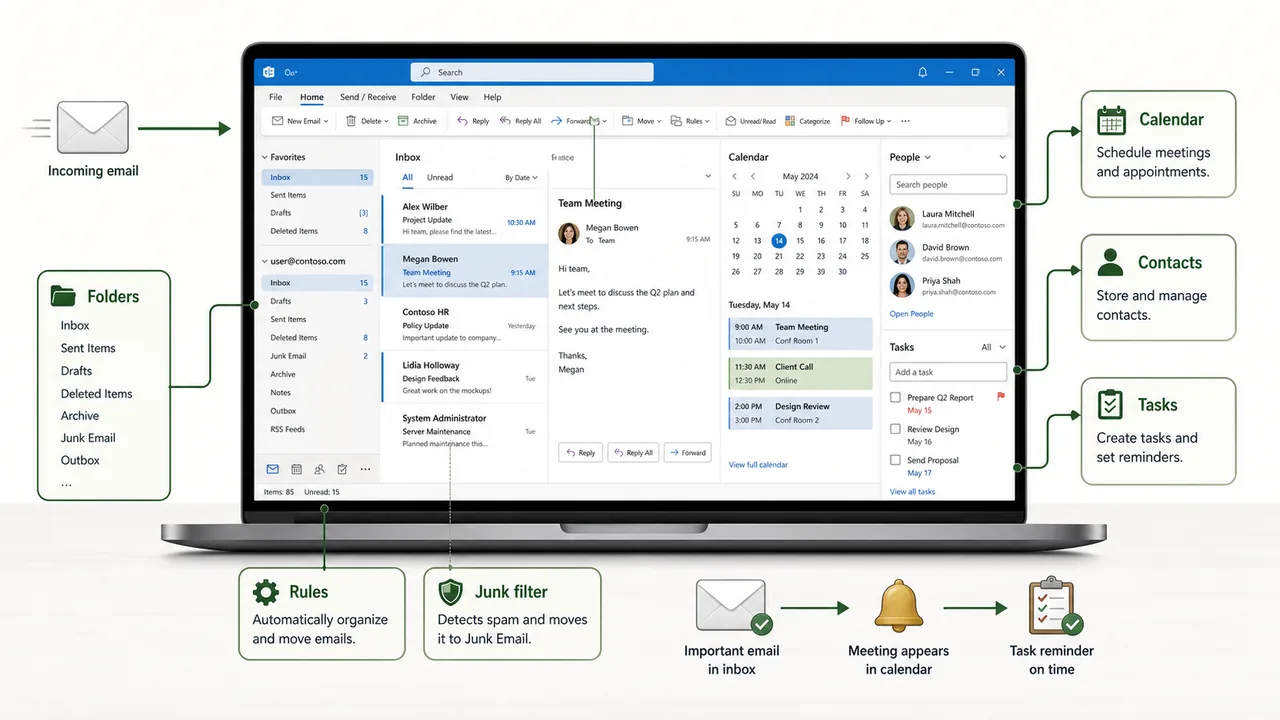This screenshot has width=1280, height=720.
Task: Open the Folder tab
Action: [423, 97]
